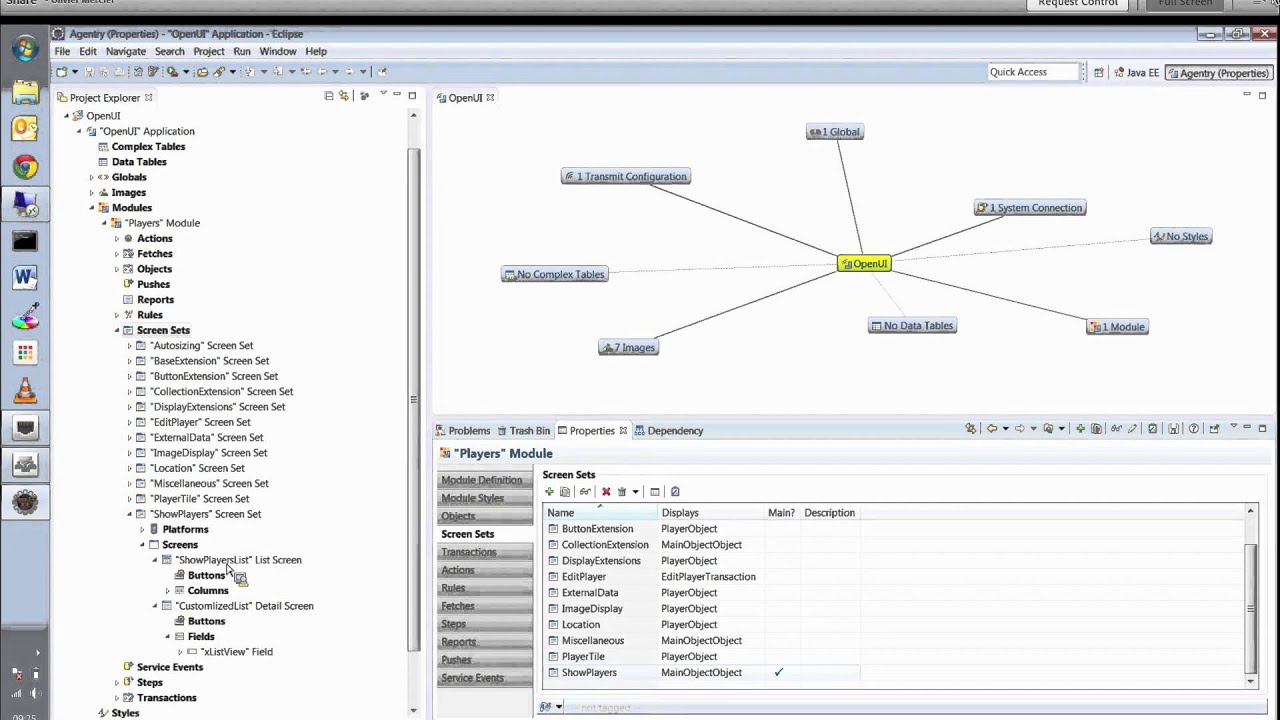The width and height of the screenshot is (1280, 720).
Task: Select the 'No Styles' diagram node
Action: pyautogui.click(x=1181, y=237)
